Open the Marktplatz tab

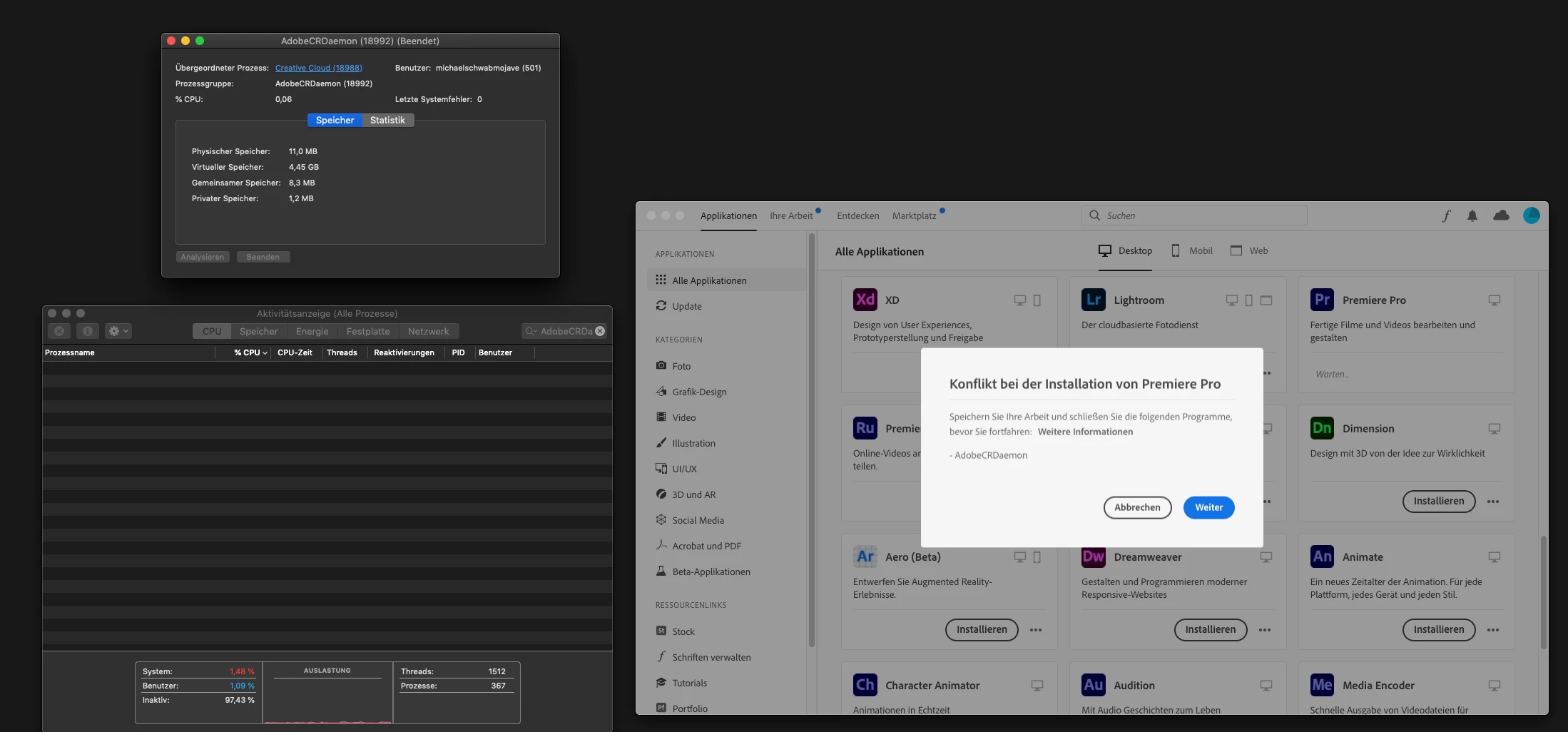(914, 215)
